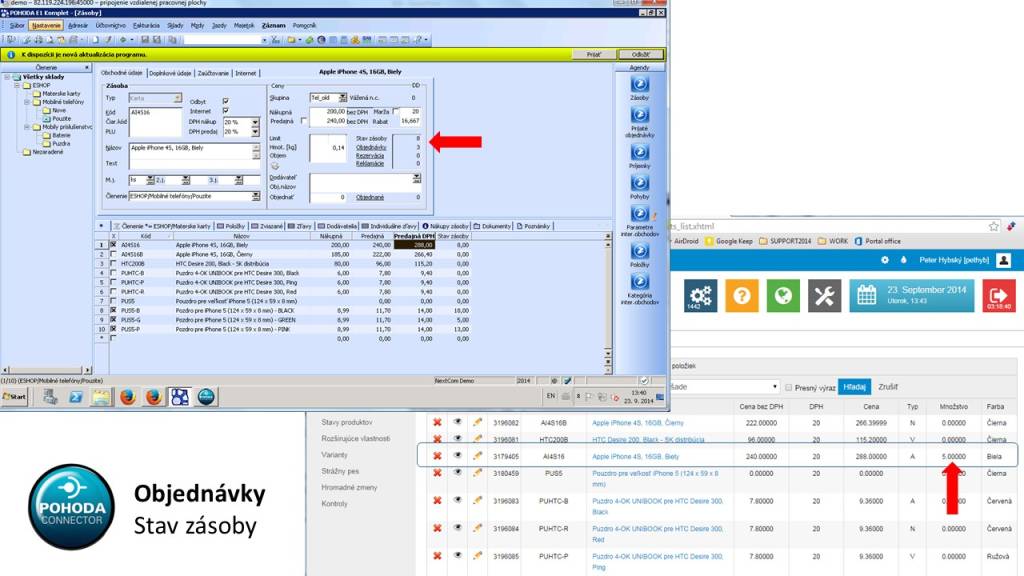Click the orange question mark help tile

point(742,295)
